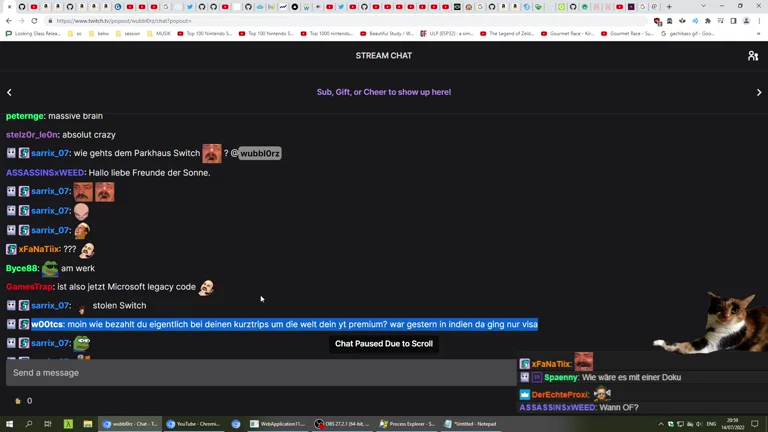Click username stelz0r_le0n
This screenshot has height=432, width=768.
click(32, 135)
